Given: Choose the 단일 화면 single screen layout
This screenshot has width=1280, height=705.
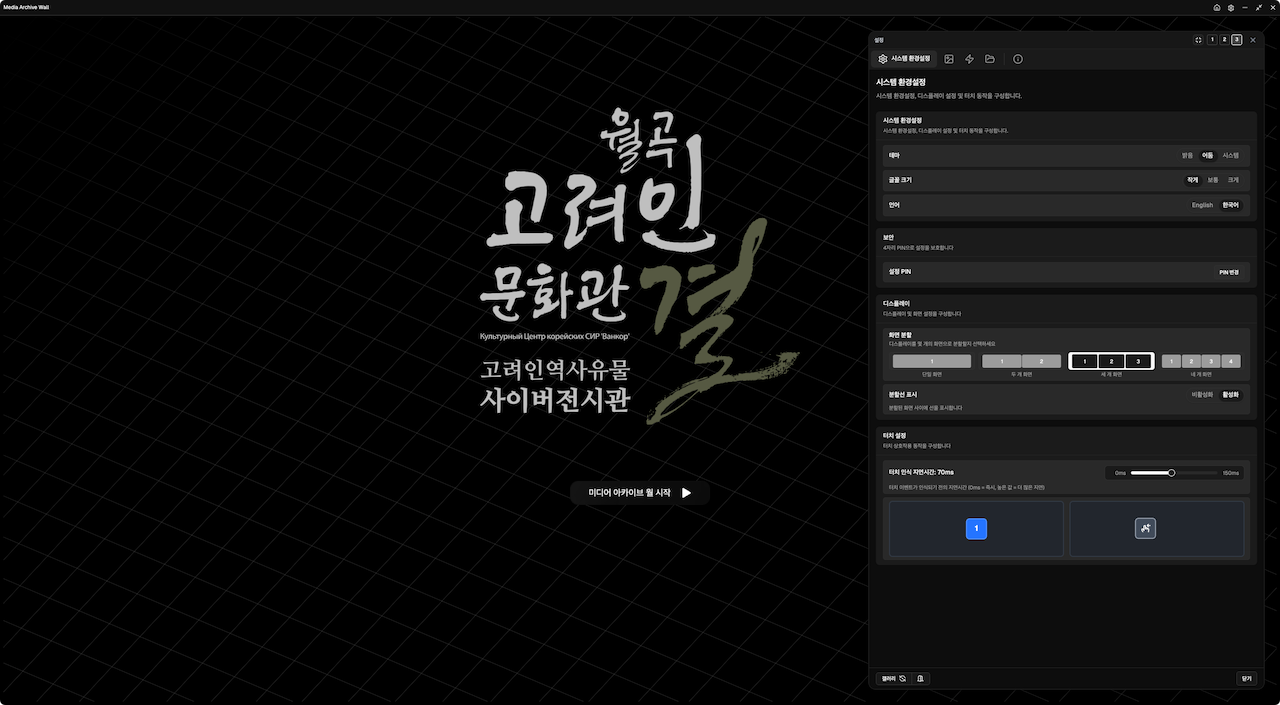Looking at the screenshot, I should coord(931,362).
